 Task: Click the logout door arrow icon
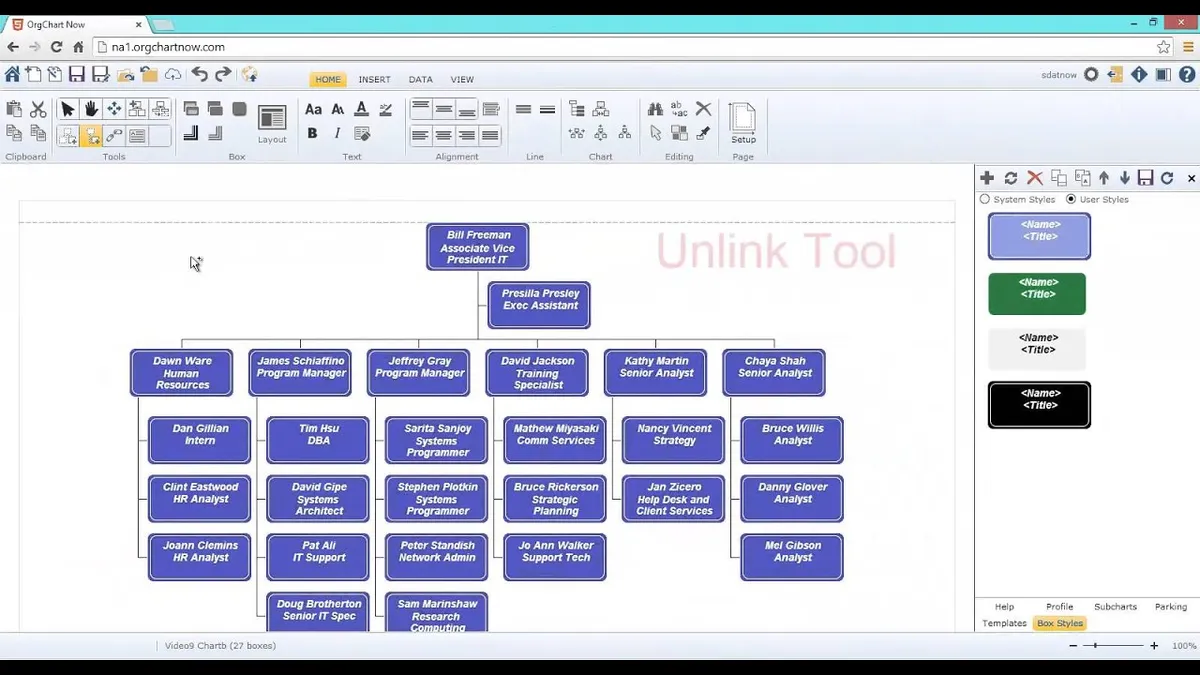pyautogui.click(x=1115, y=74)
